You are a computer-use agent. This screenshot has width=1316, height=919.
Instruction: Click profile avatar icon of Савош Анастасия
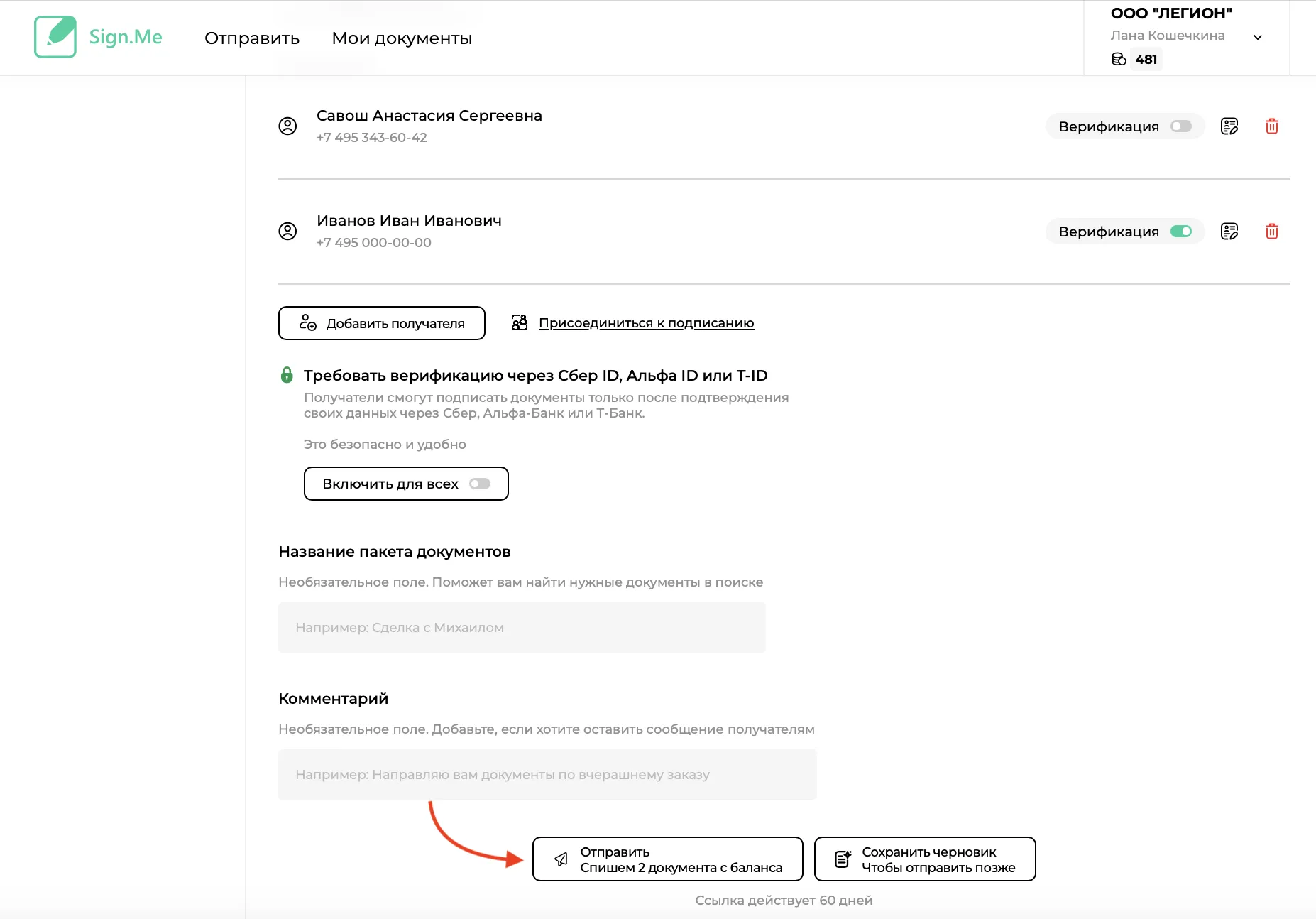[287, 126]
